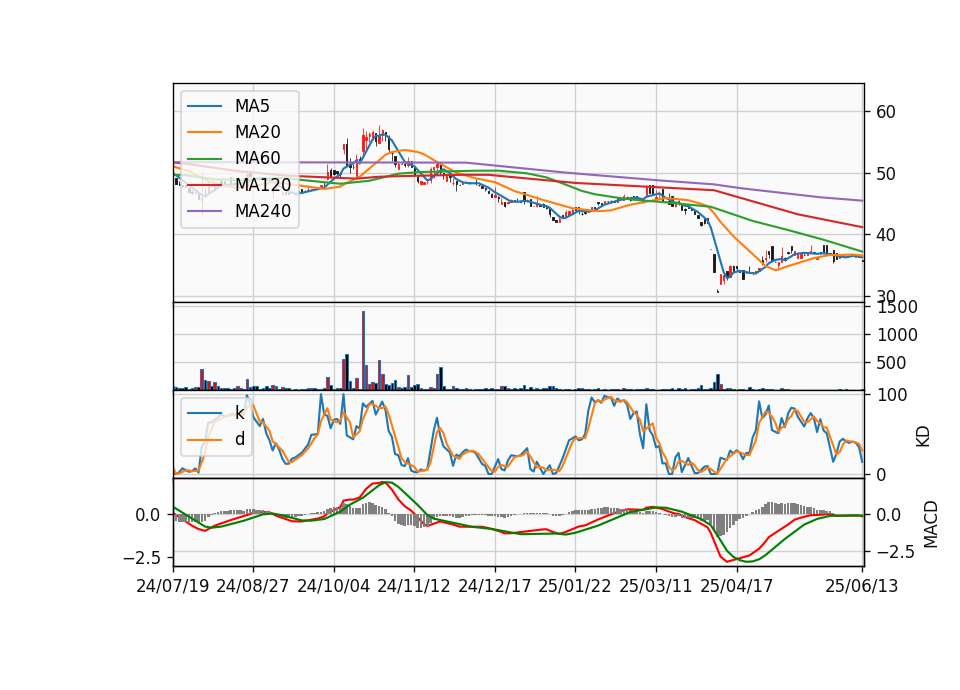Click the price axis value 60
This screenshot has width=960, height=690.
pos(886,112)
